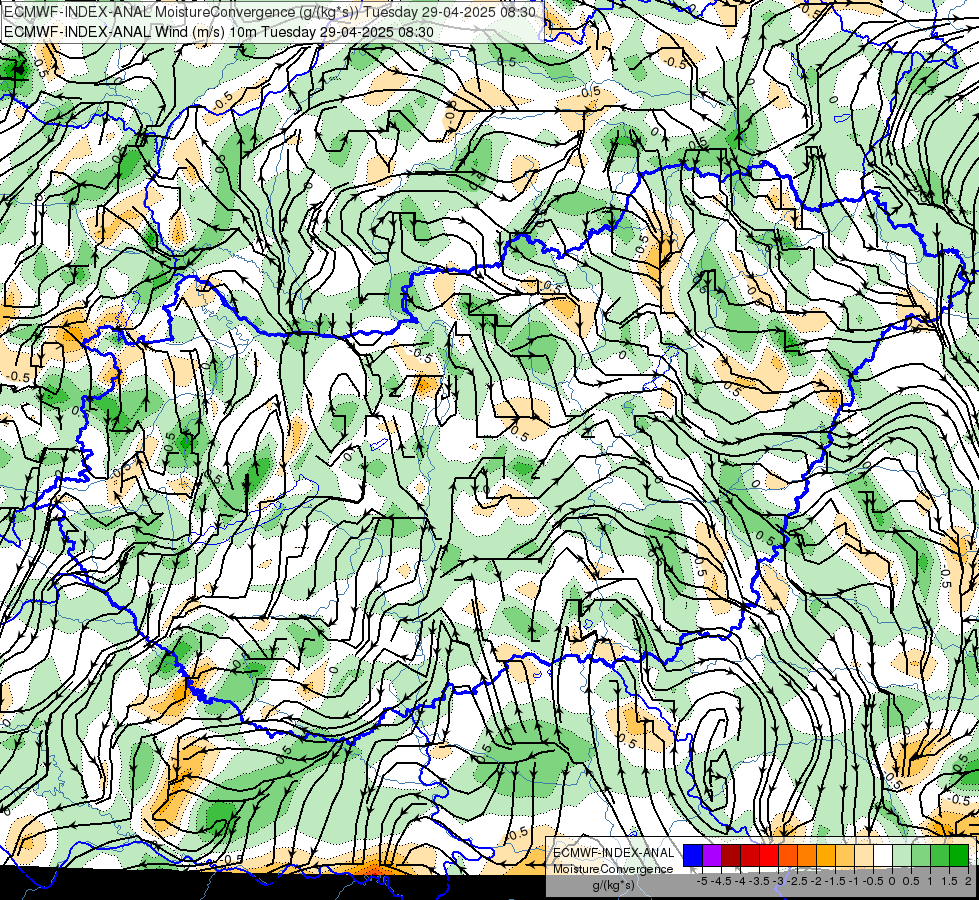The width and height of the screenshot is (979, 900).
Task: Select the medium green swatch between 1 and 1.5
Action: click(x=940, y=855)
